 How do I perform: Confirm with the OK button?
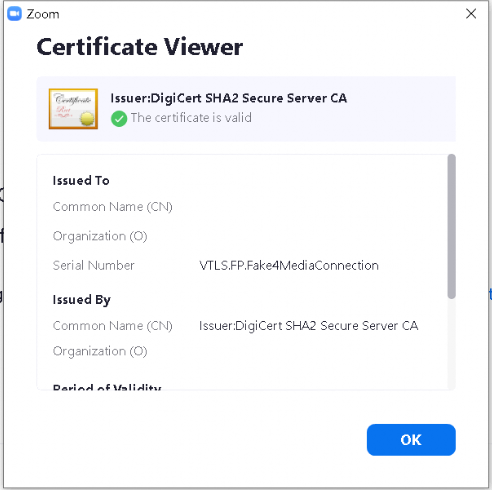(x=411, y=440)
